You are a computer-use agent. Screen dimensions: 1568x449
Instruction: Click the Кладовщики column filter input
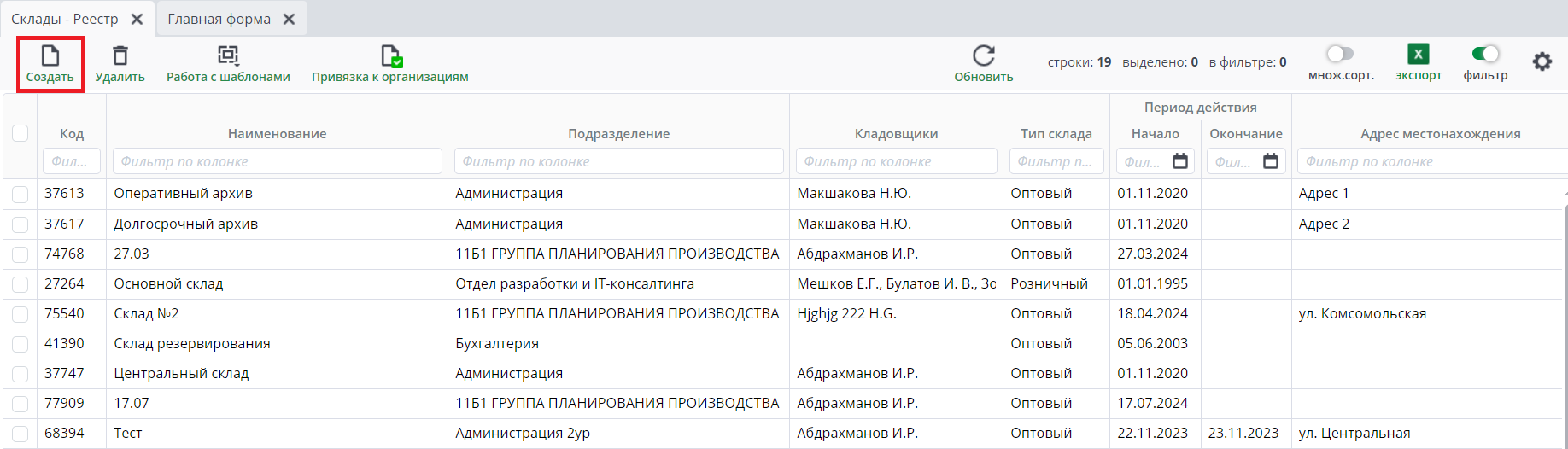tap(896, 161)
